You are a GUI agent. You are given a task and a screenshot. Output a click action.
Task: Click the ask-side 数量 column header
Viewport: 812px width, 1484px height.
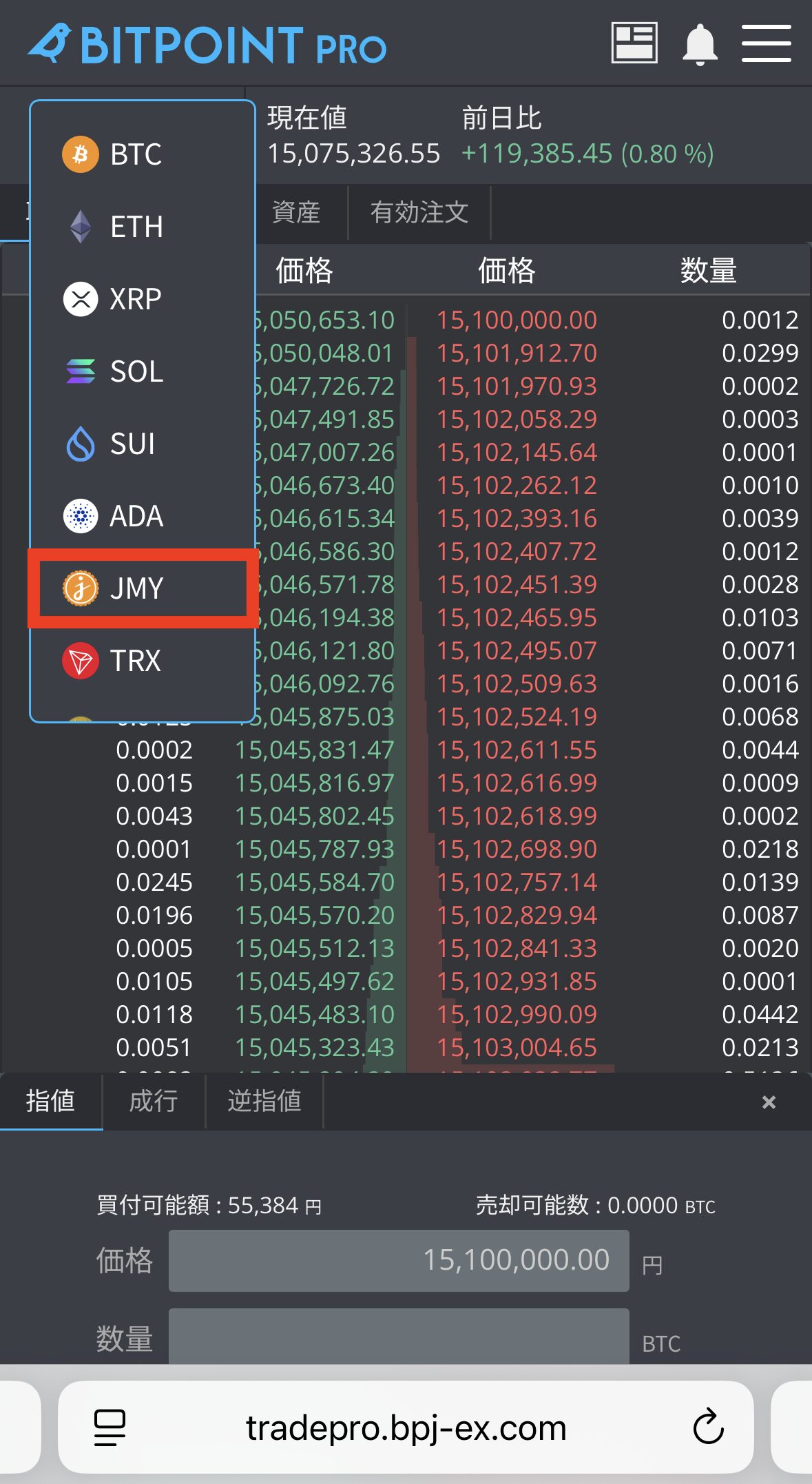709,270
